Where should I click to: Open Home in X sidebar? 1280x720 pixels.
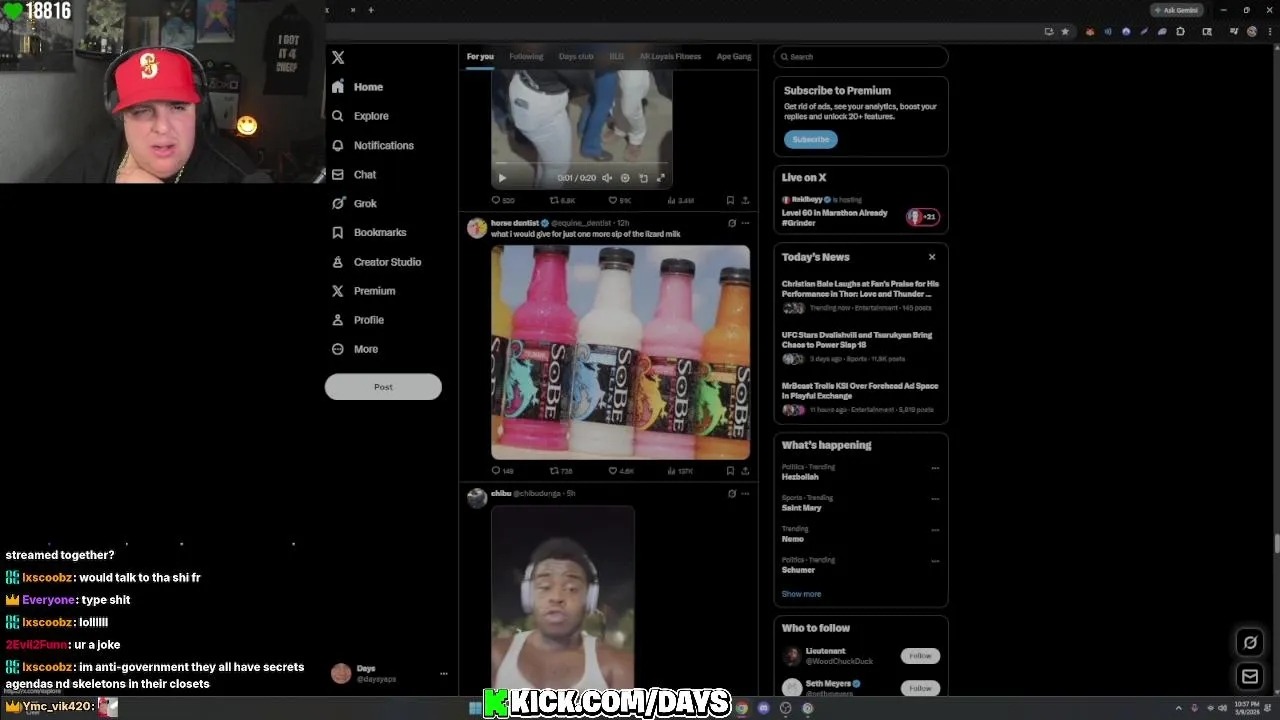click(358, 87)
